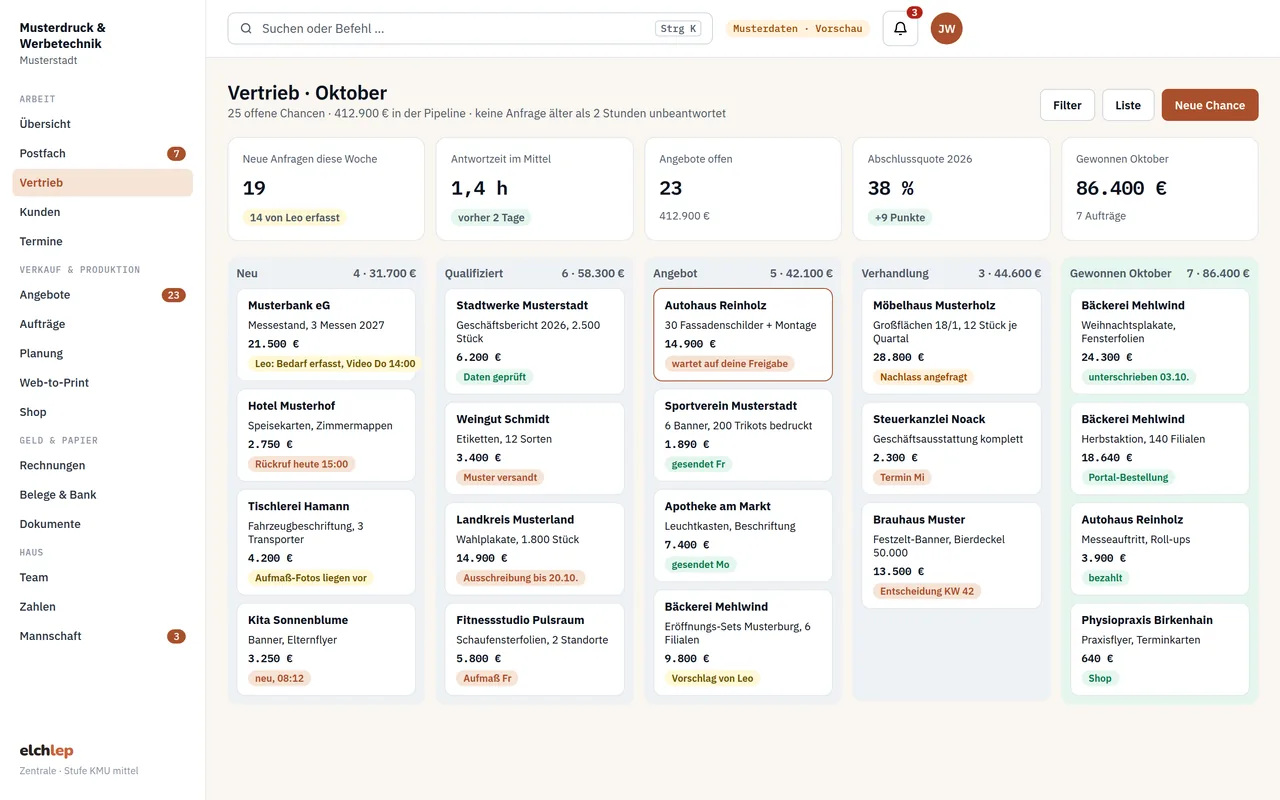The width and height of the screenshot is (1280, 800).
Task: Switch to Liste view
Action: (1128, 105)
